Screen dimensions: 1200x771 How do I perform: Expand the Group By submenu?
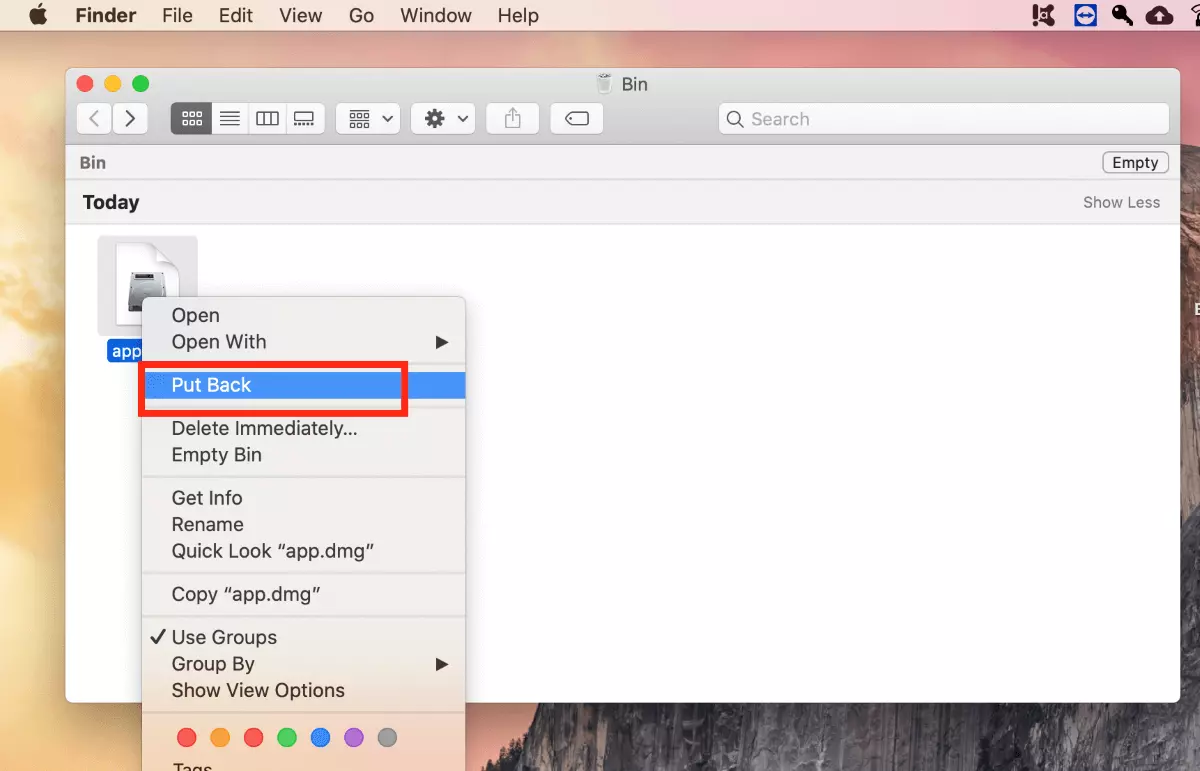pyautogui.click(x=304, y=664)
